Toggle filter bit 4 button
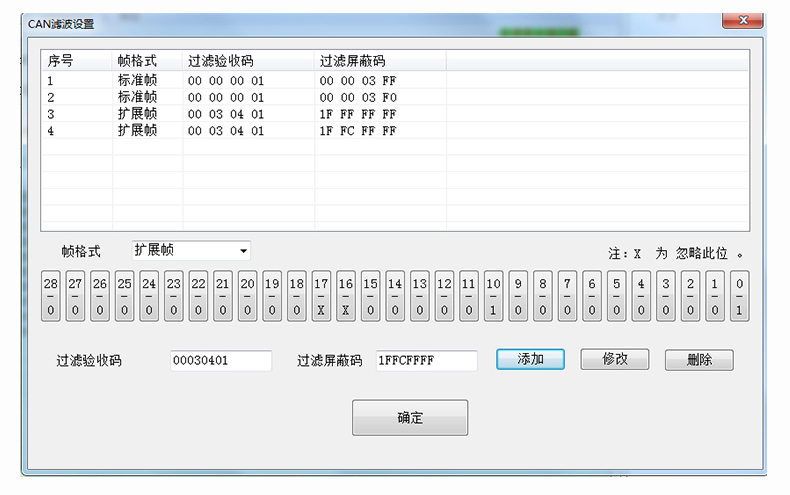 tap(641, 296)
